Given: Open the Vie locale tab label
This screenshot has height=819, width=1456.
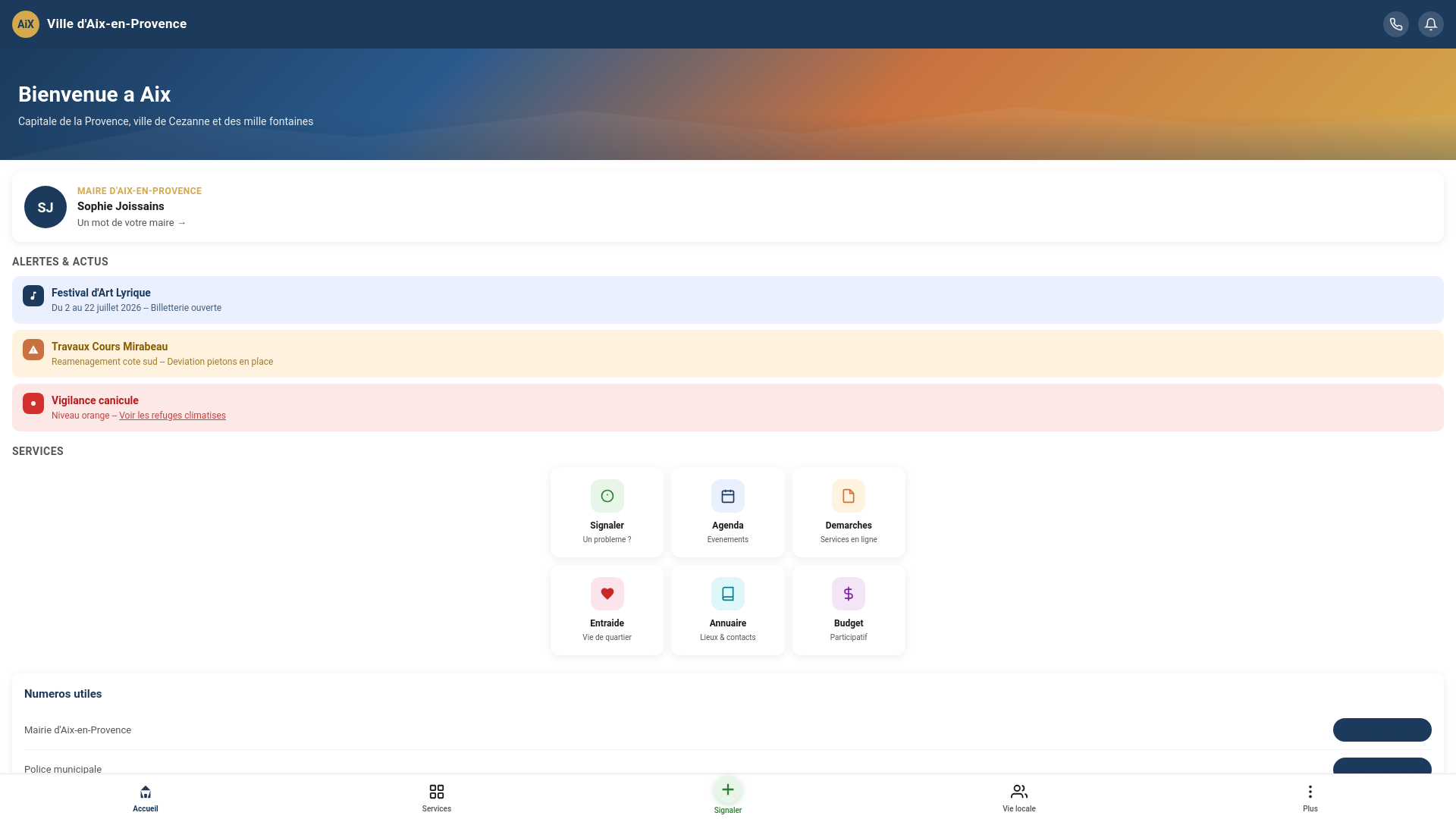Looking at the screenshot, I should [1019, 809].
